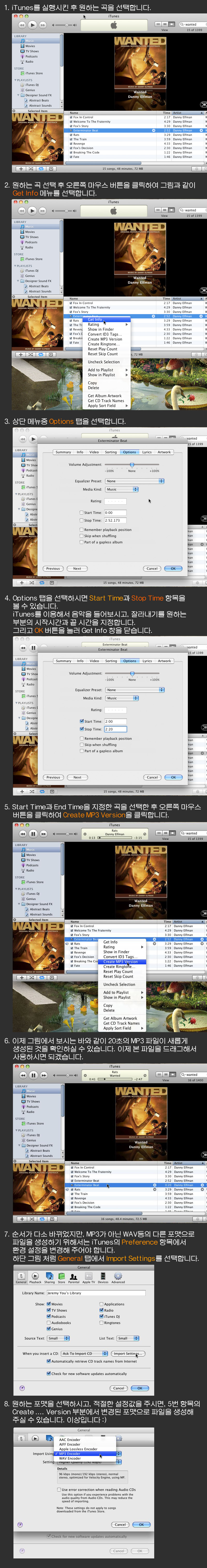Adjust Volume Adjustment slider in step 3 dialog
Image resolution: width=207 pixels, height=1568 pixels.
point(132,465)
